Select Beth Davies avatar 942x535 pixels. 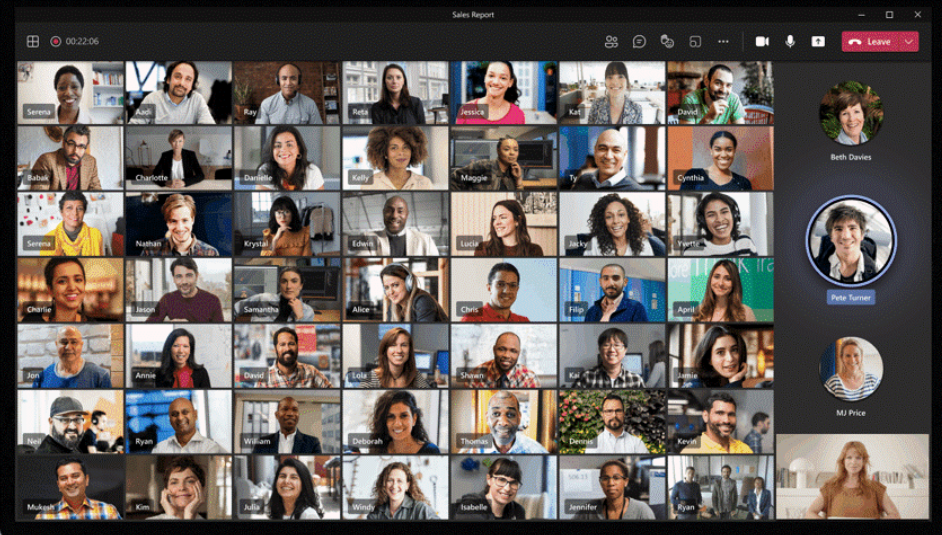tap(851, 113)
